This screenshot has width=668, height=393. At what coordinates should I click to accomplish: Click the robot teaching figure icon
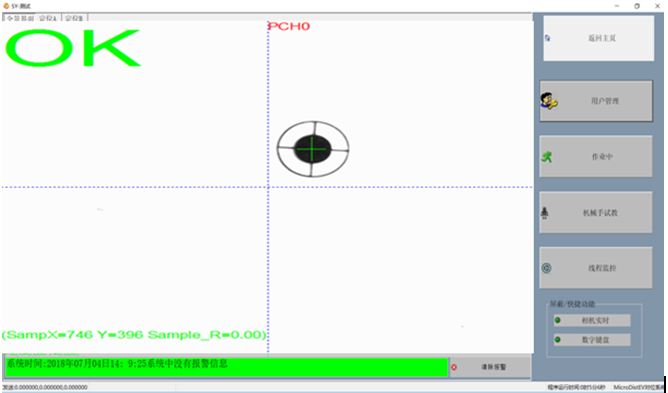pos(544,213)
